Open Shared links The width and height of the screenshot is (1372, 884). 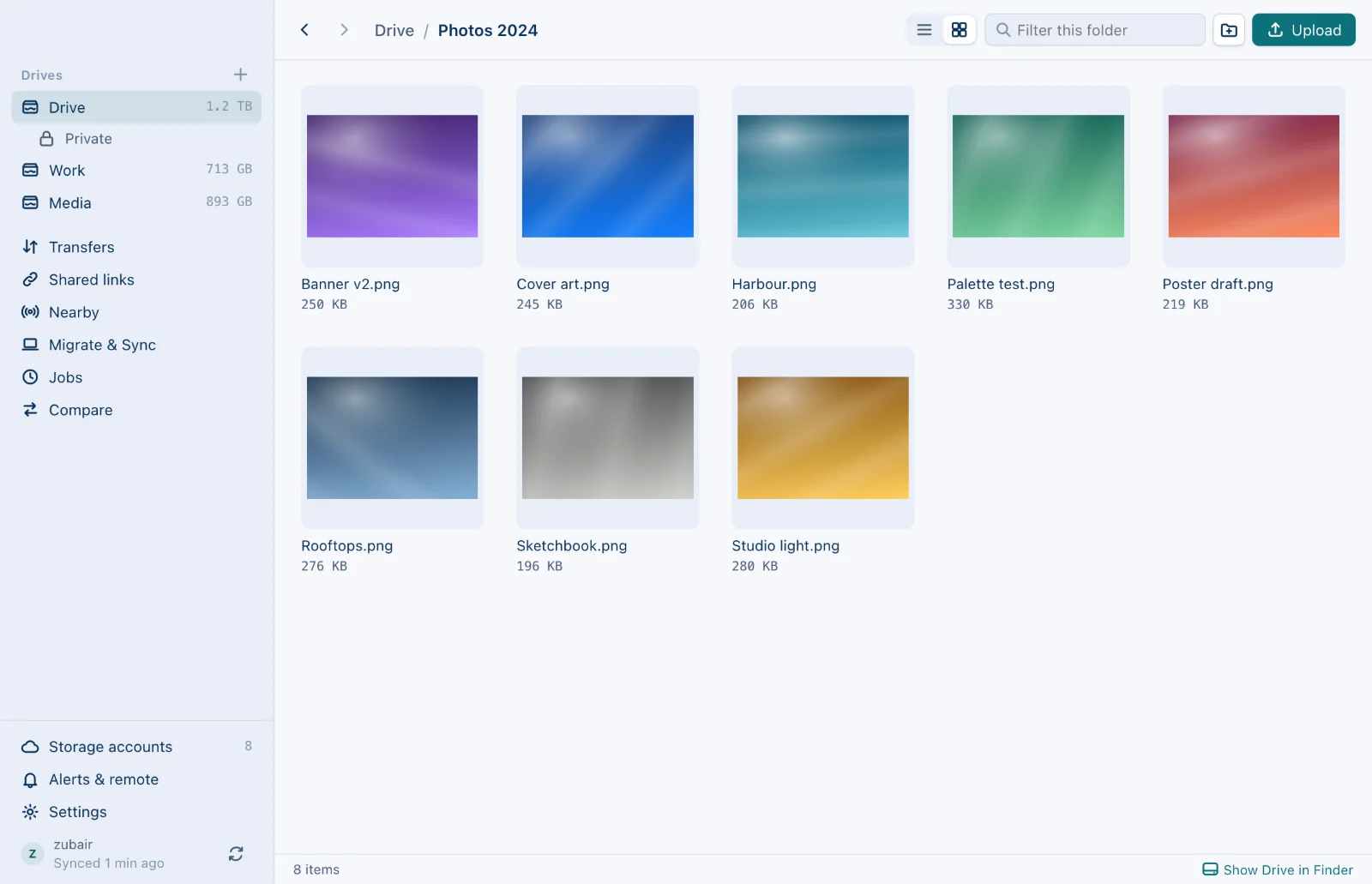(x=136, y=280)
